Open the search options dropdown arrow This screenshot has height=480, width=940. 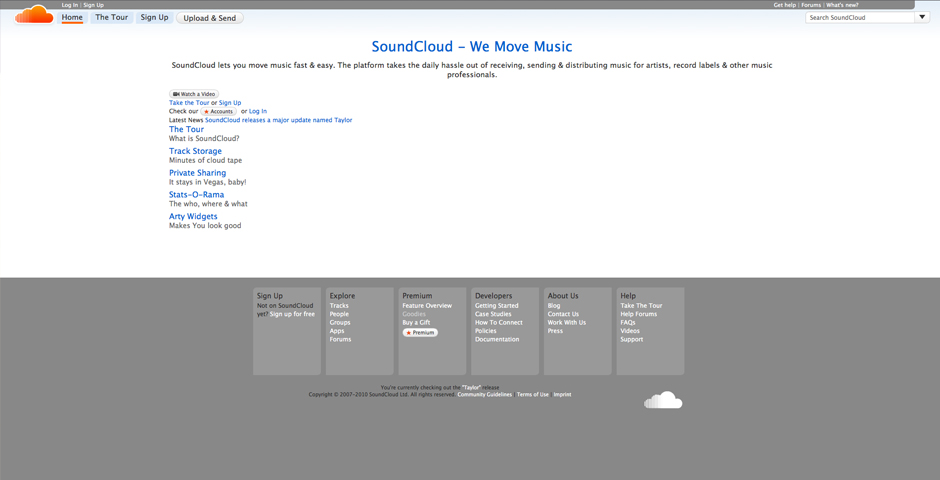point(922,17)
